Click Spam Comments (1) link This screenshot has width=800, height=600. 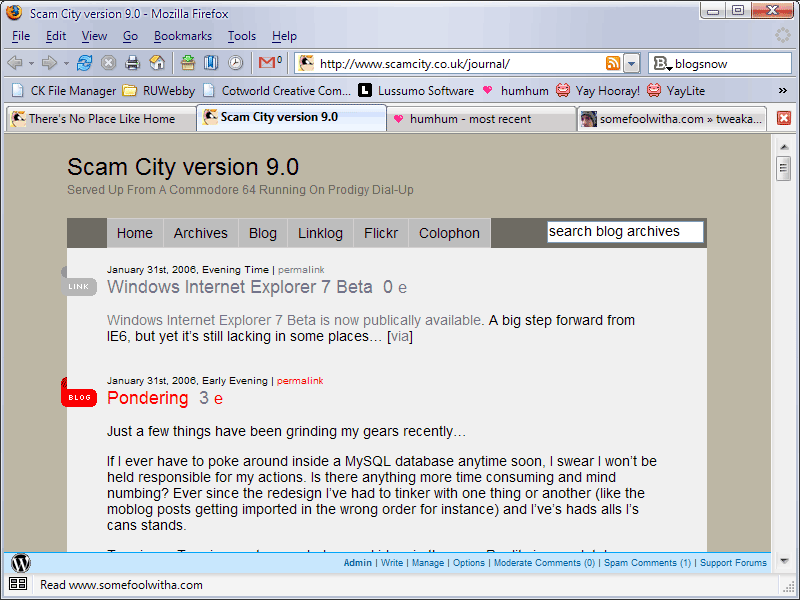pos(647,563)
